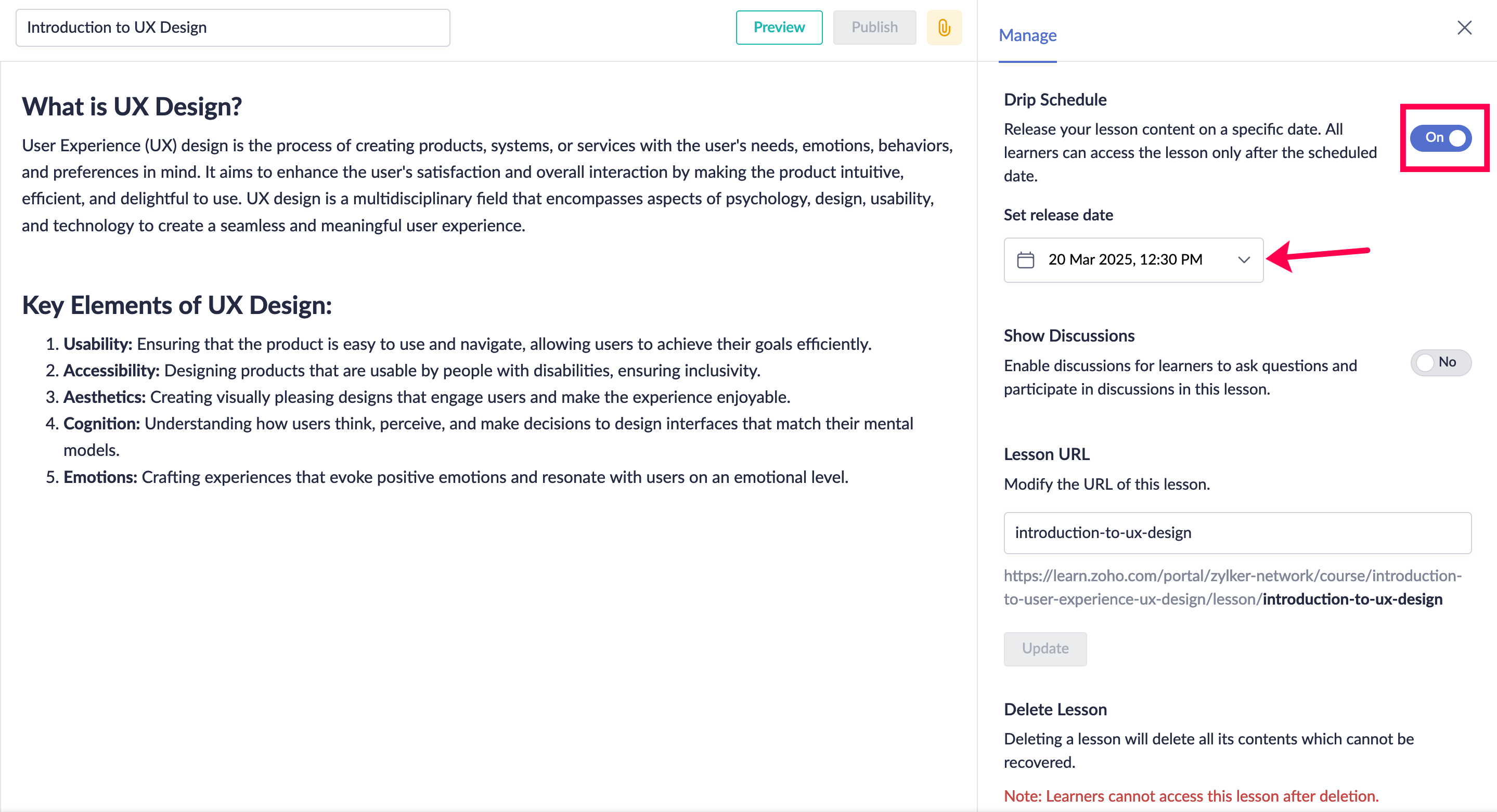Click the 'Key Elements of UX Design' heading
The height and width of the screenshot is (812, 1497).
[177, 305]
